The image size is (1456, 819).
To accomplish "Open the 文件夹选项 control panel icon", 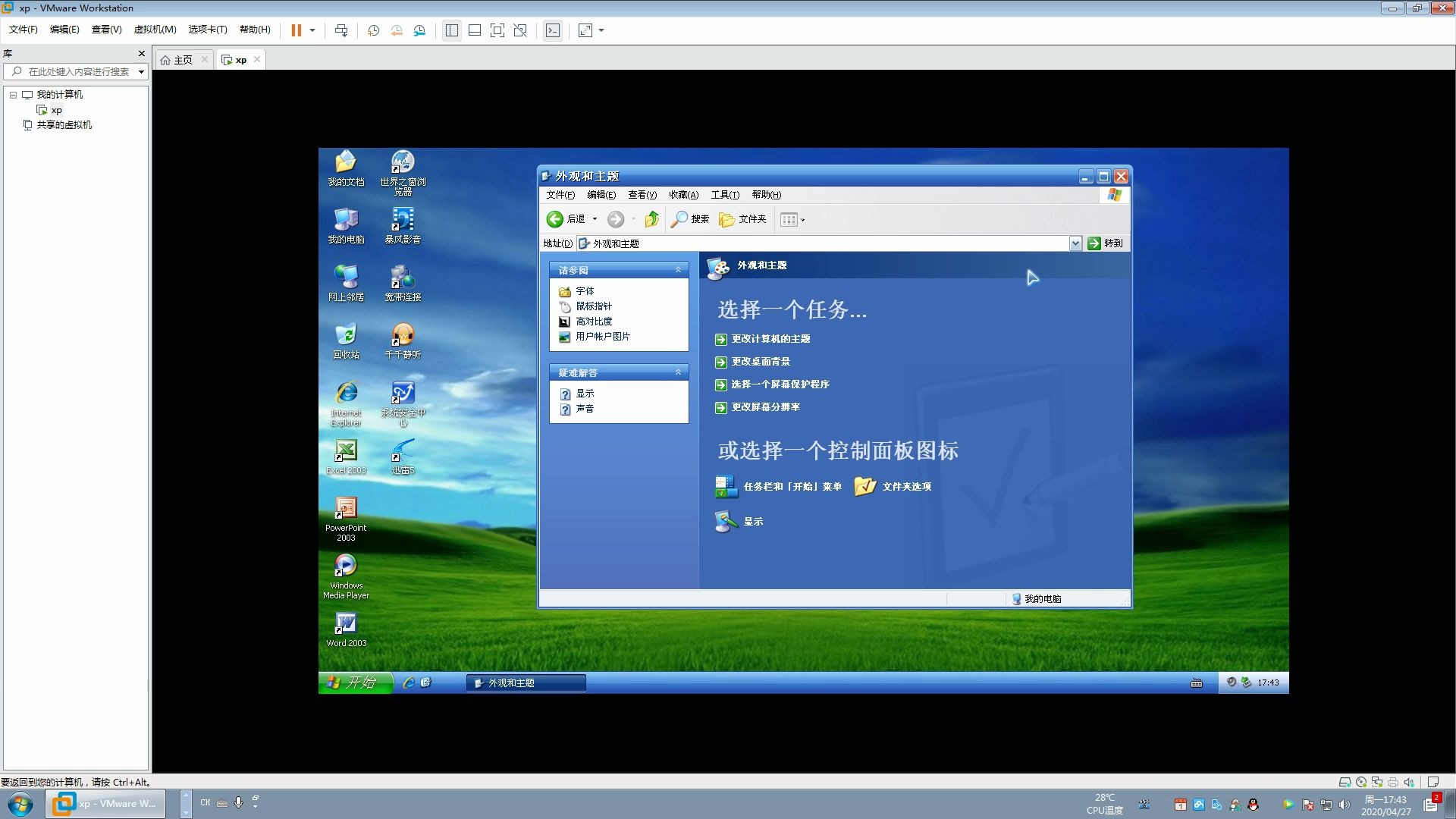I will point(893,487).
